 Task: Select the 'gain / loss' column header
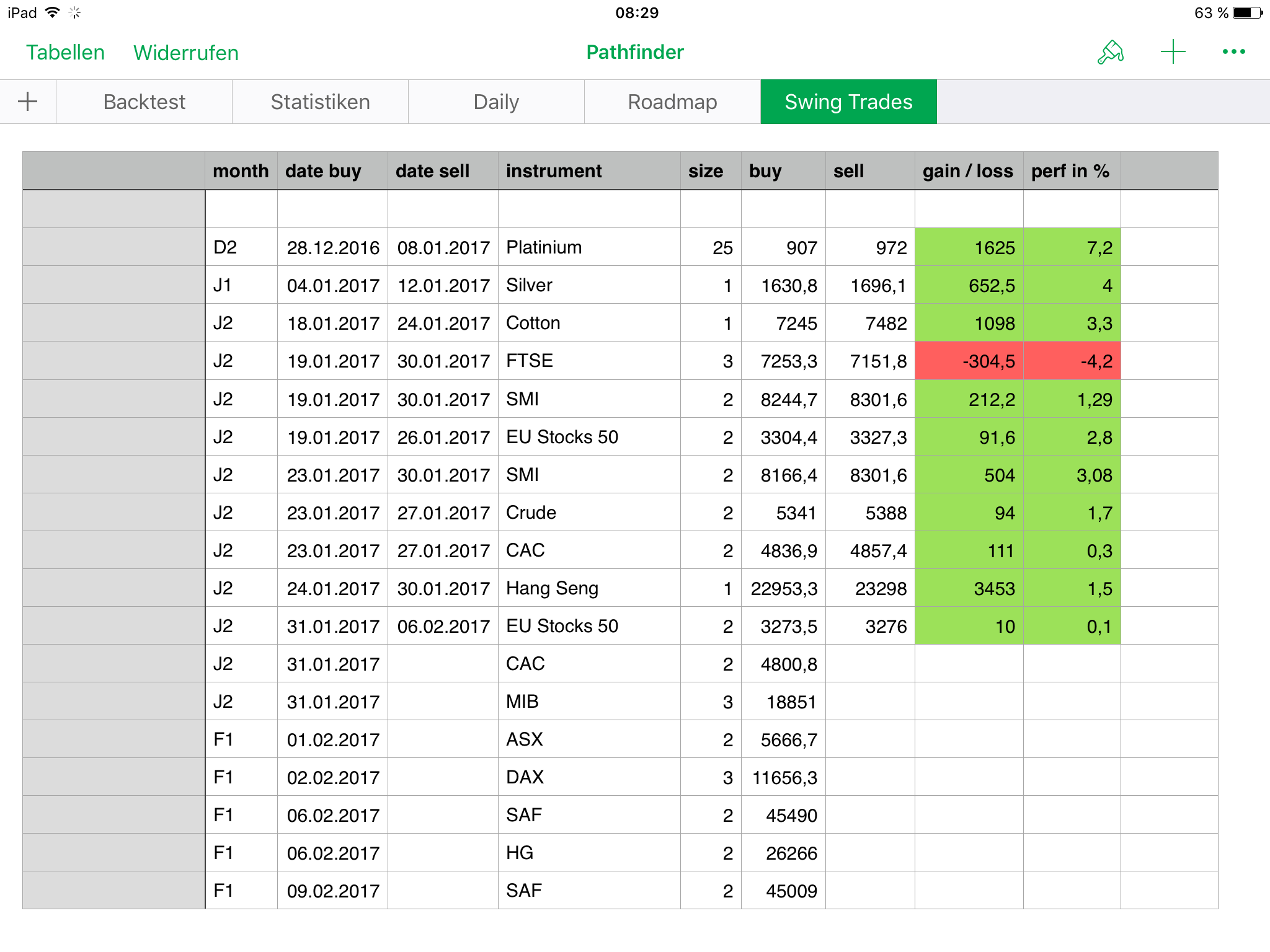[x=968, y=171]
